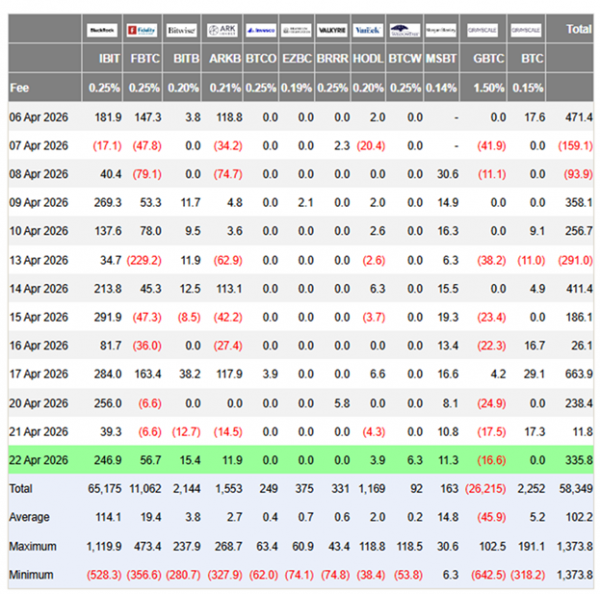600x594 pixels.
Task: Click the Grayscale logo above GBTC
Action: (483, 30)
